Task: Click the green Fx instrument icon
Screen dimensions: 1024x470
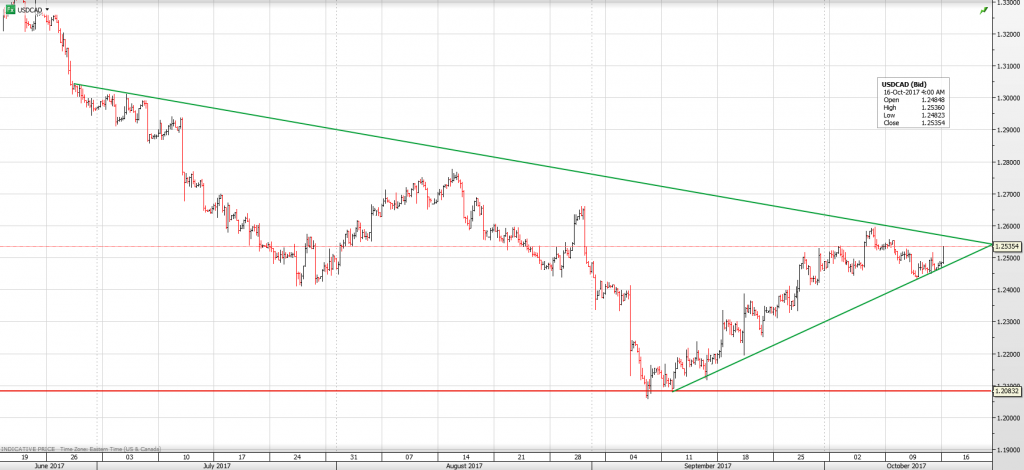Action: (9, 9)
